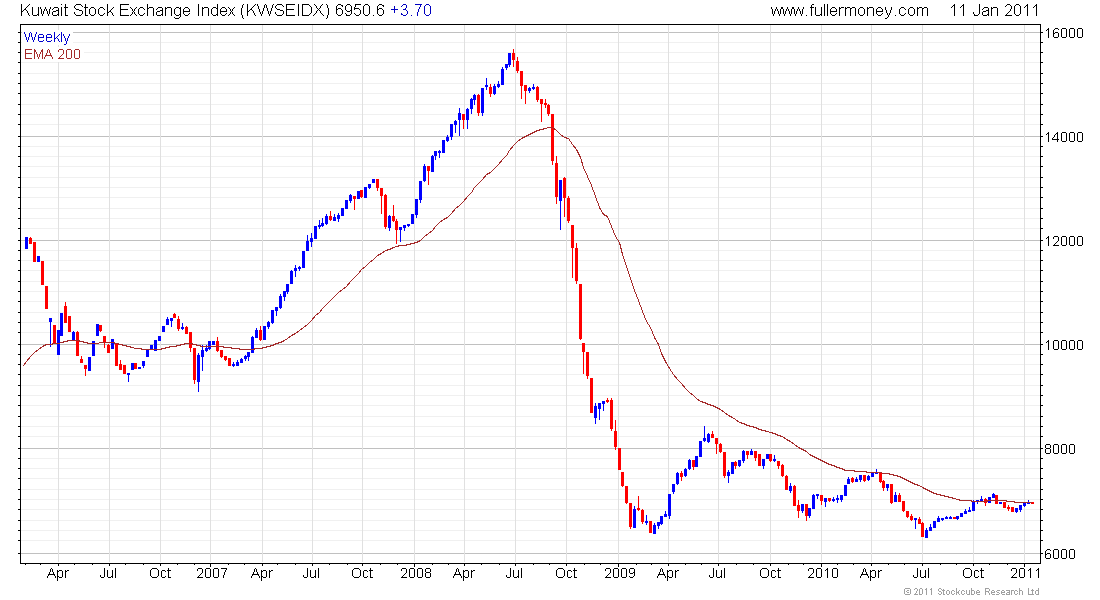The width and height of the screenshot is (1100, 600).
Task: Select the red EMA 200 legend label
Action: coord(53,54)
